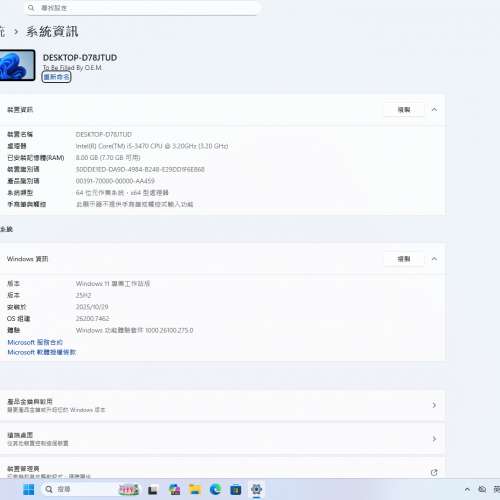The height and width of the screenshot is (500, 500).
Task: Click the install date 2025/10/29
Action: click(92, 307)
